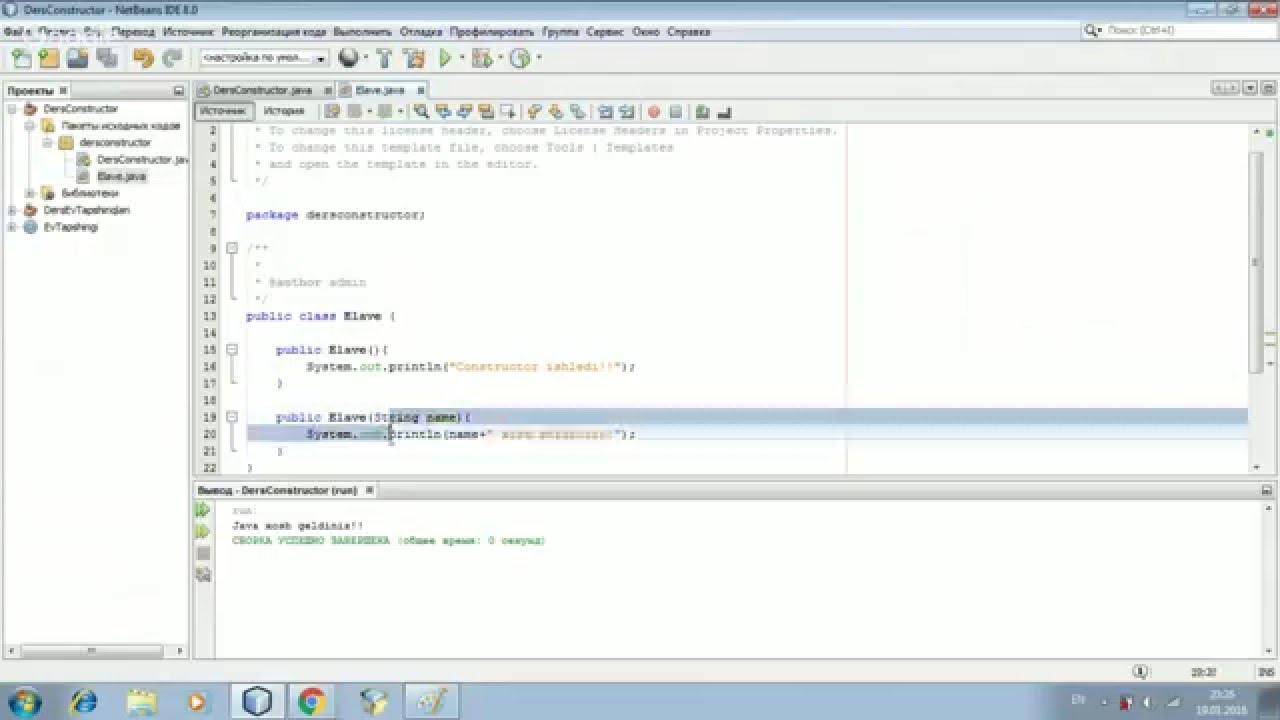
Task: Start macro recording with red circle icon
Action: [x=653, y=111]
